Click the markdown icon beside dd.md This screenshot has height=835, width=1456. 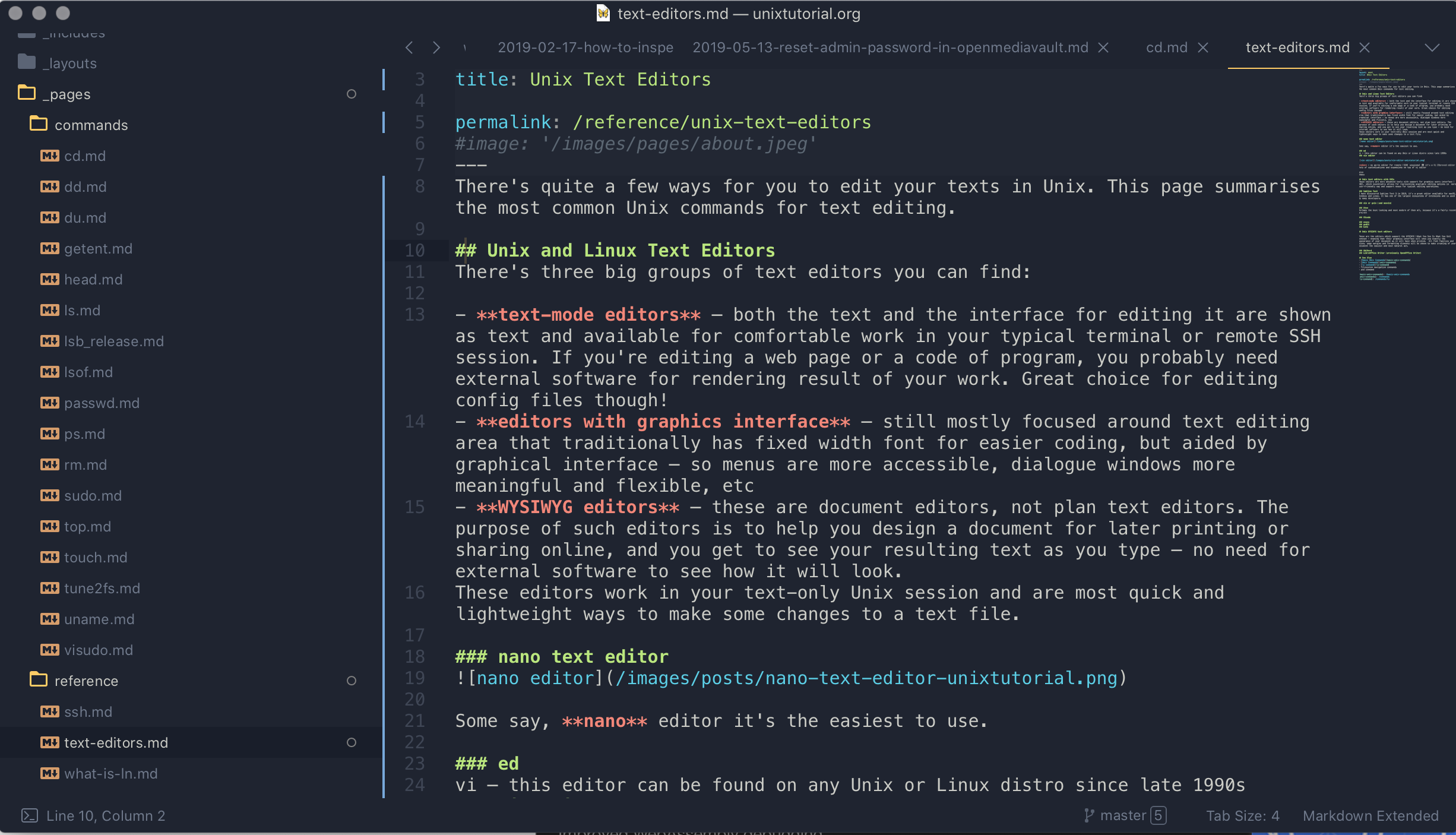point(49,186)
